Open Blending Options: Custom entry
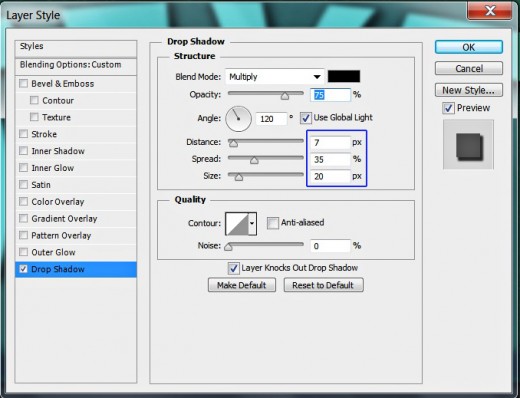The width and height of the screenshot is (520, 398). 76,66
